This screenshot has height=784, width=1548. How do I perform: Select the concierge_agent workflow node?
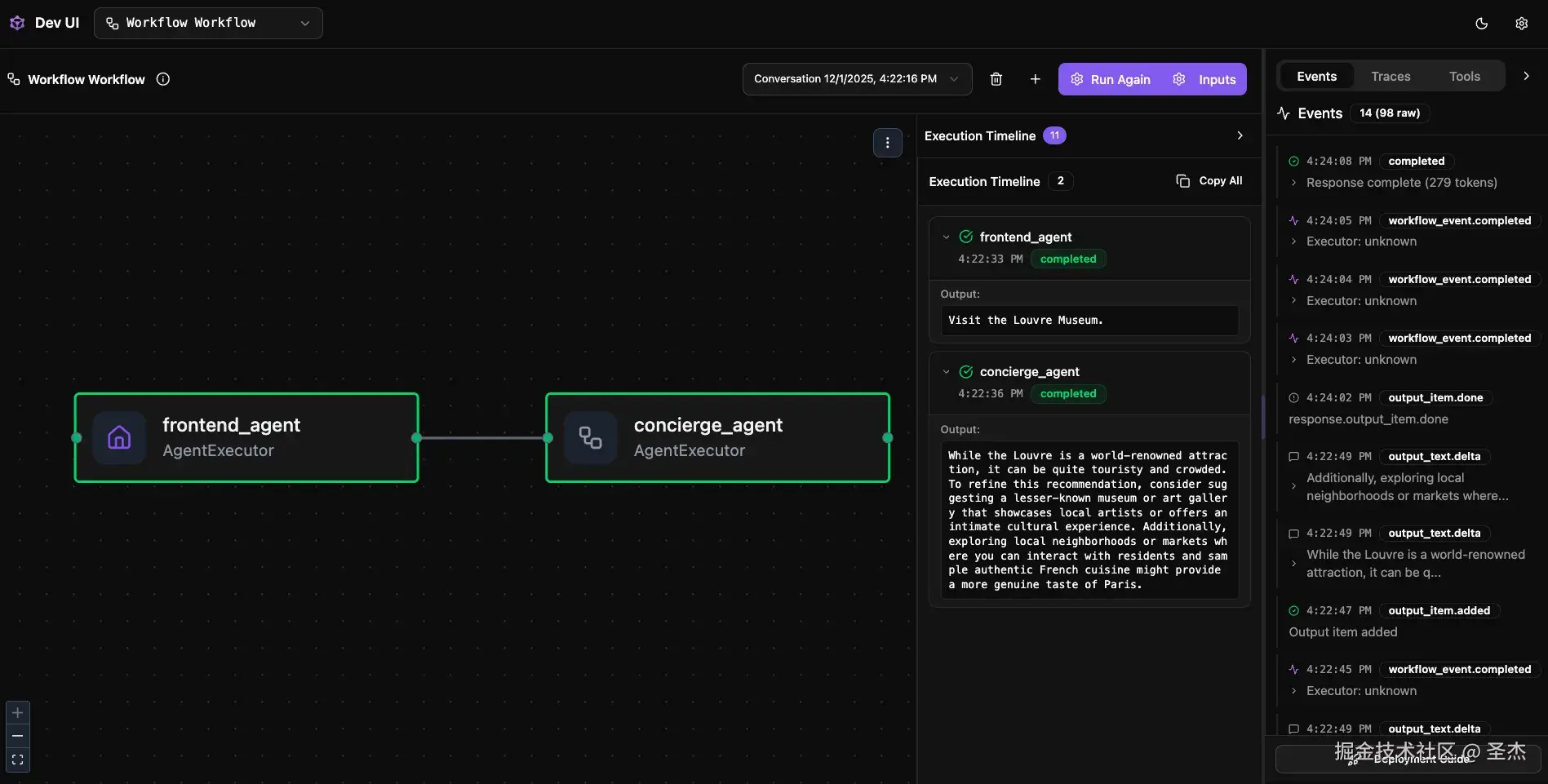click(717, 438)
